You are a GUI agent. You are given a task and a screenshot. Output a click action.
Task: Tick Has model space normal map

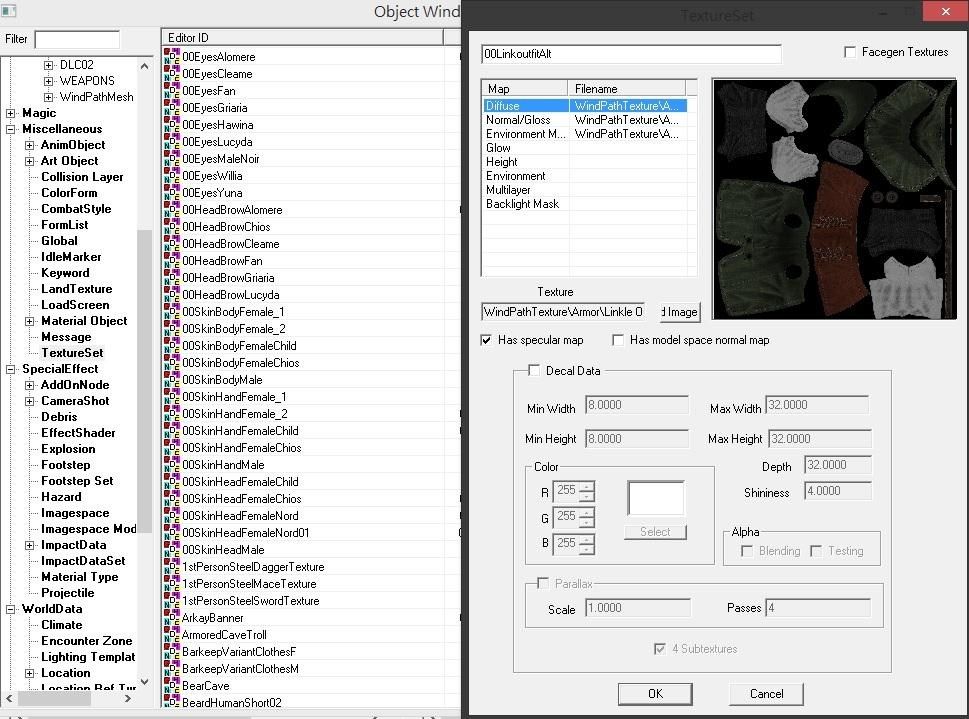617,340
